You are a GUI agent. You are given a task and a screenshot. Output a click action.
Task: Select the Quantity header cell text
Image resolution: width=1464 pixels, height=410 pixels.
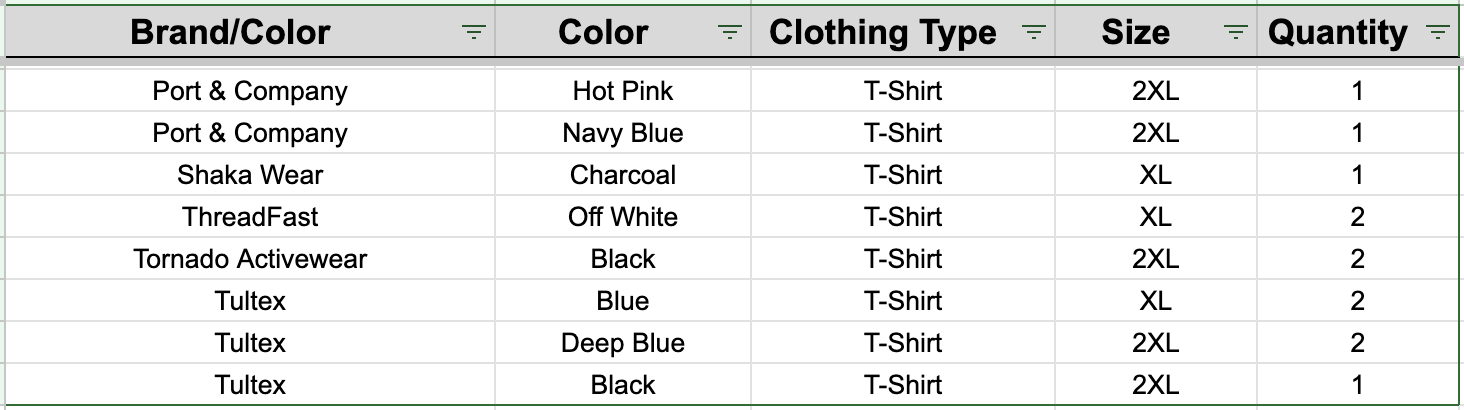1337,33
